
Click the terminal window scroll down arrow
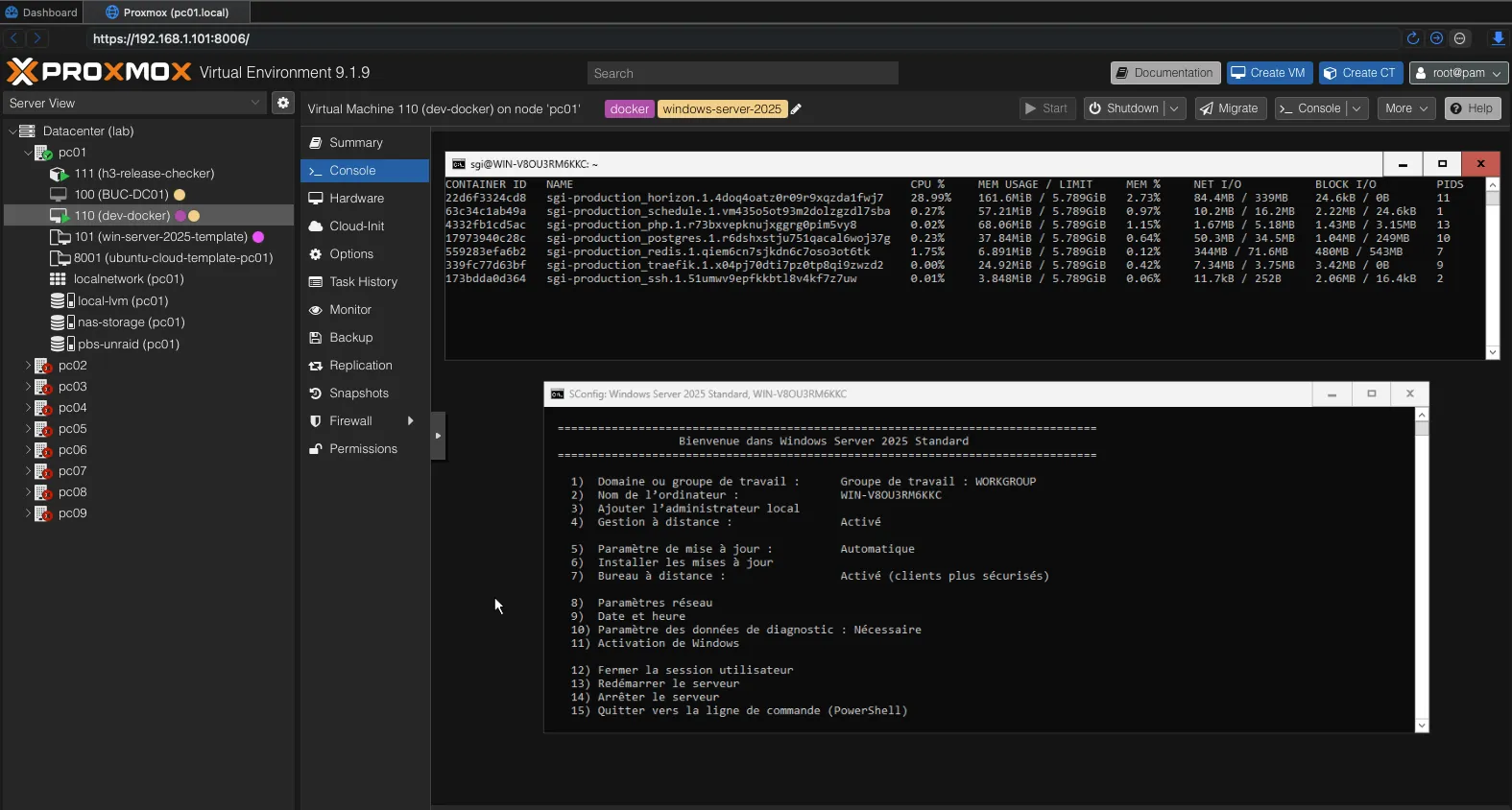(1493, 353)
